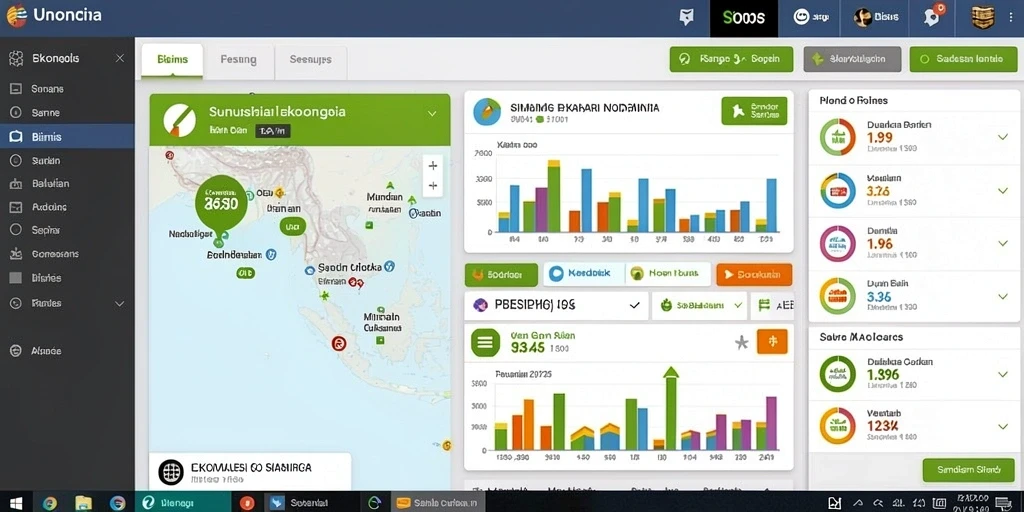
Task: Click the Sender Sarlse green button
Action: (x=754, y=111)
